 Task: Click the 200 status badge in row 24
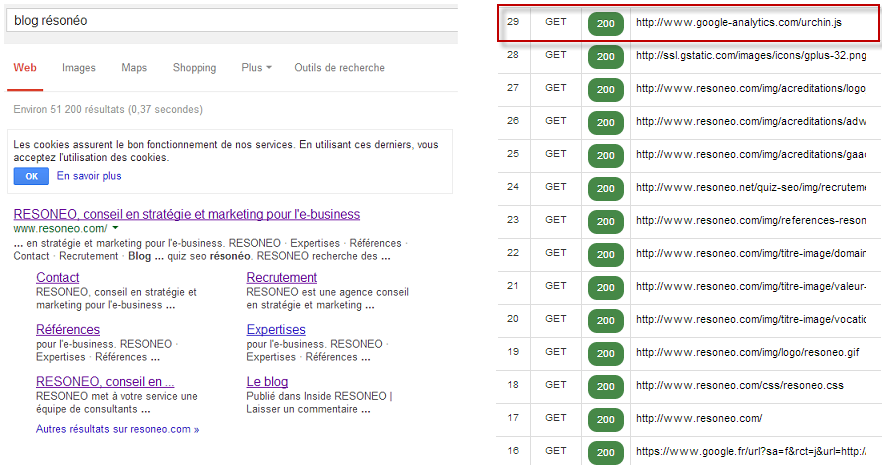tap(606, 189)
